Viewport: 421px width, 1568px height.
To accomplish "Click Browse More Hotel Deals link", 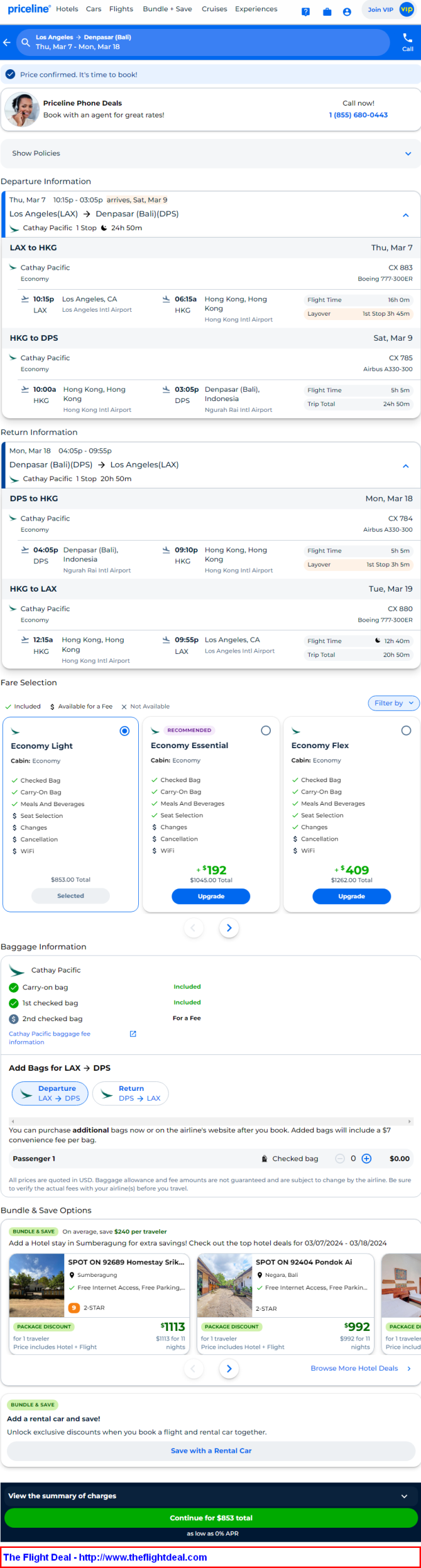I will pyautogui.click(x=354, y=1368).
